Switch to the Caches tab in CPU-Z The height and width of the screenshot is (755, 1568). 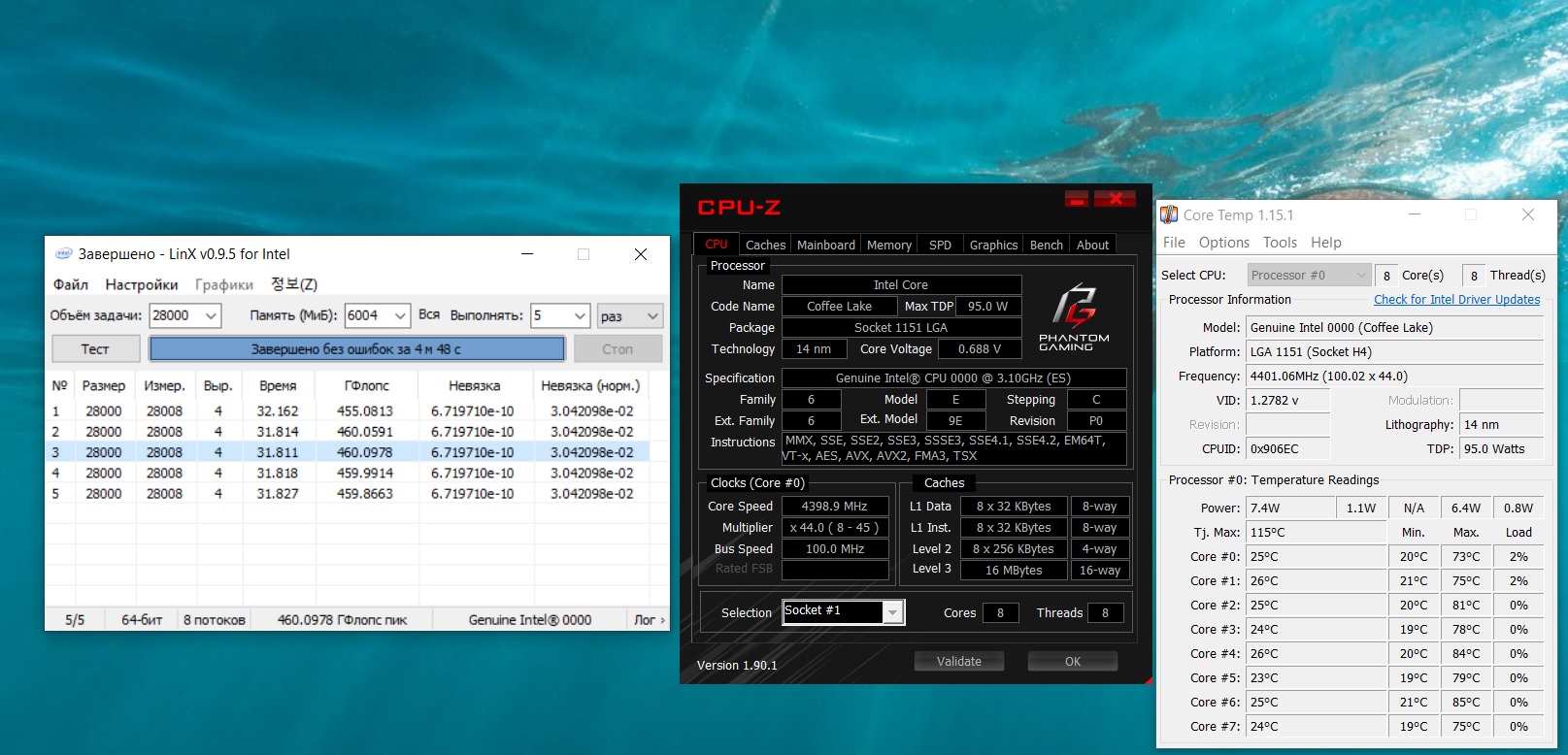coord(765,245)
